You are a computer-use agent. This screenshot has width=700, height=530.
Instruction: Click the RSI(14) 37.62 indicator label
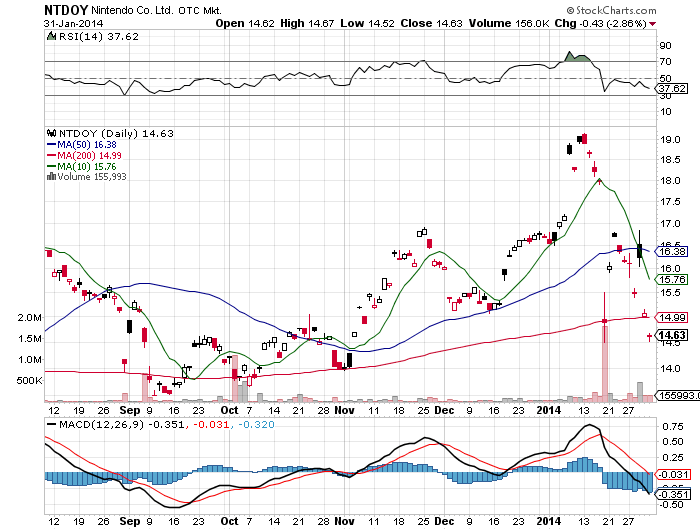click(99, 37)
